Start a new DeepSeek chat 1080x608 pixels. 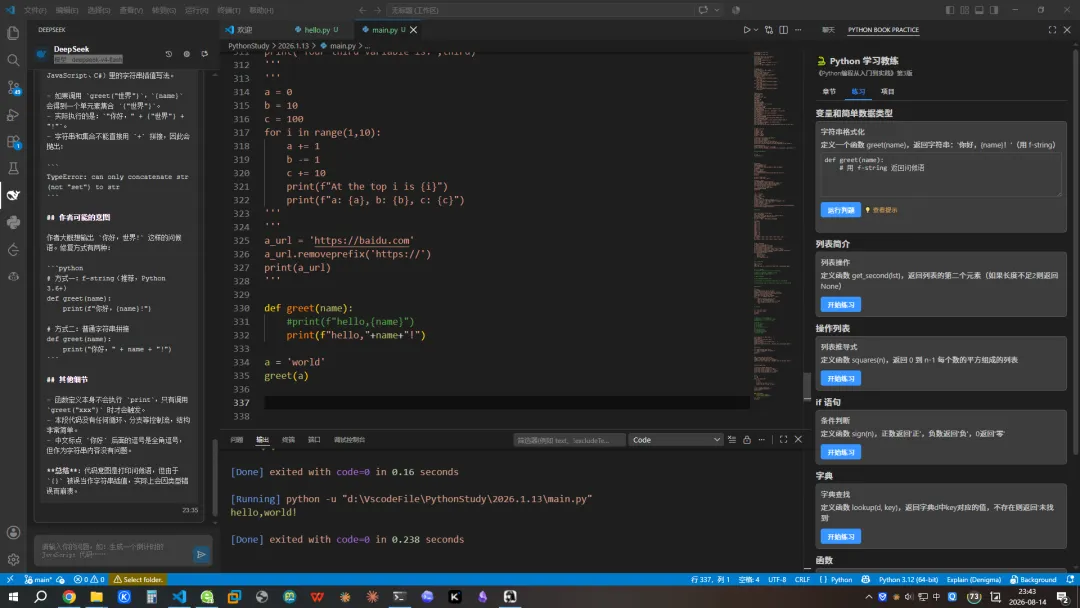[205, 54]
